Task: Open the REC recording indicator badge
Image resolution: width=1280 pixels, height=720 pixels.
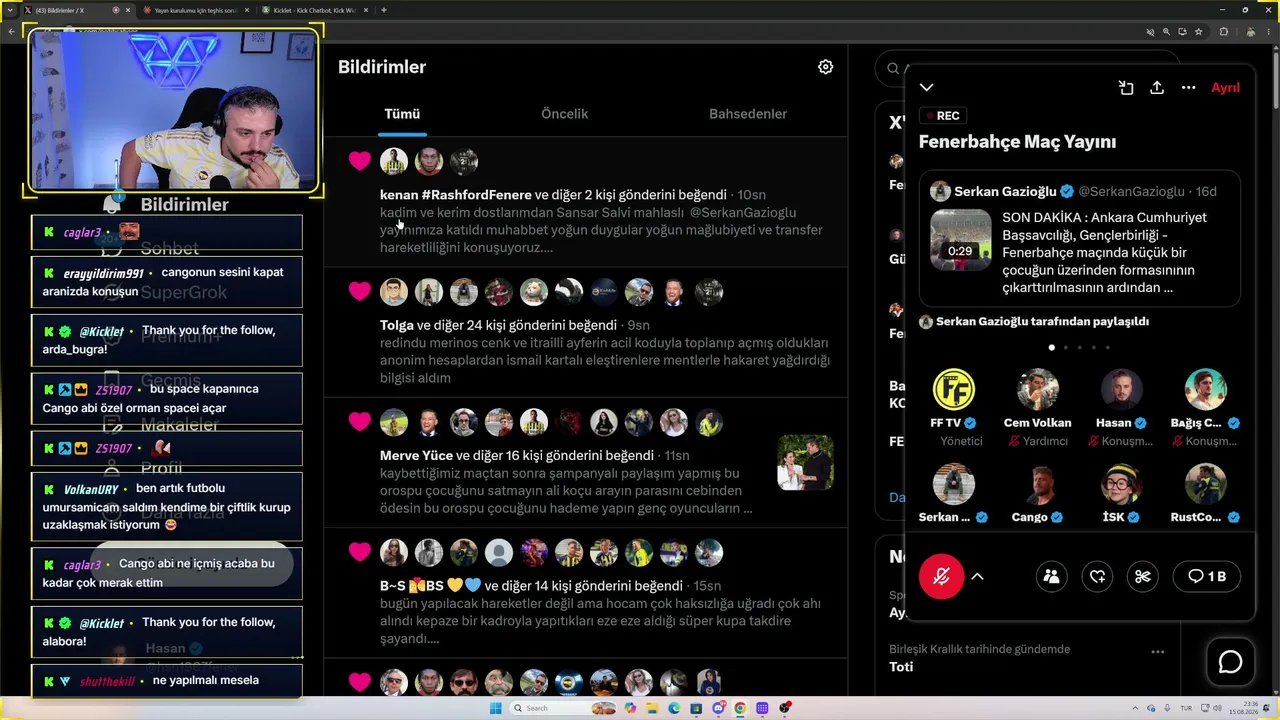Action: [x=941, y=116]
